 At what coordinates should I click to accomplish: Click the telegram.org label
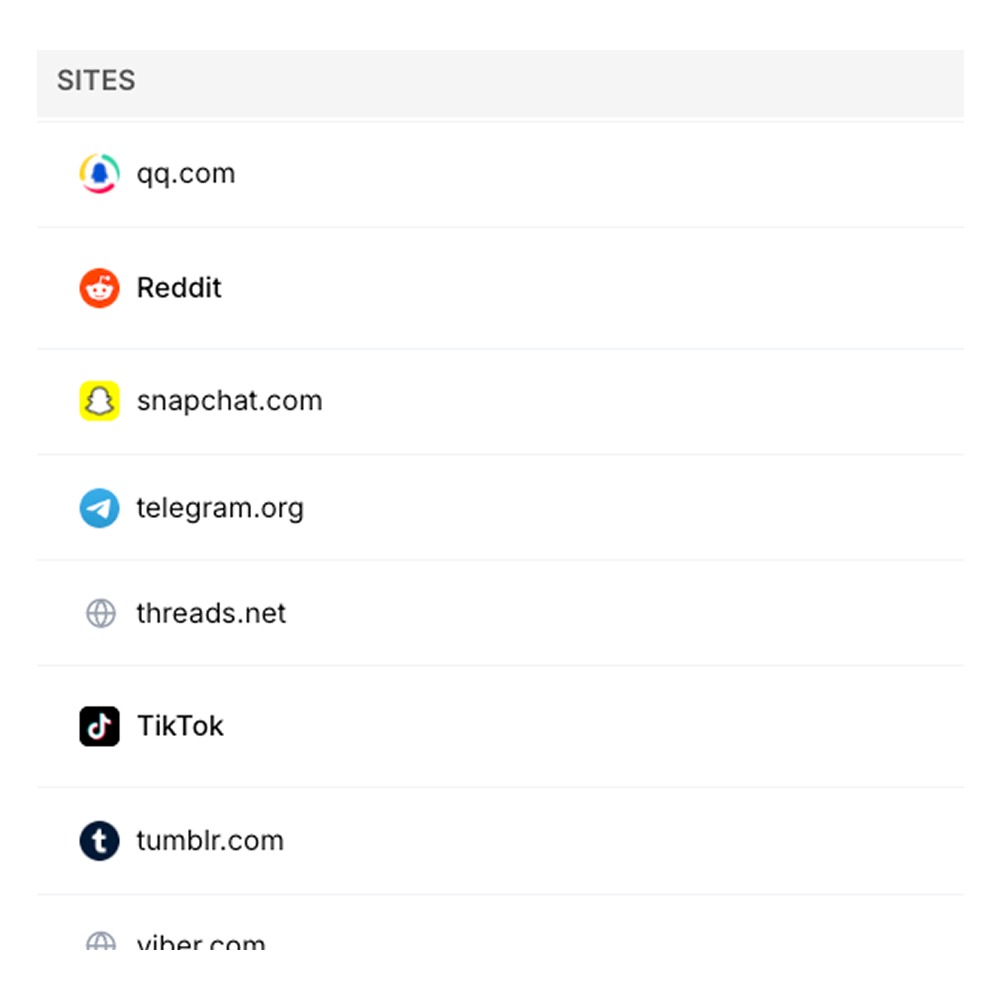click(221, 507)
